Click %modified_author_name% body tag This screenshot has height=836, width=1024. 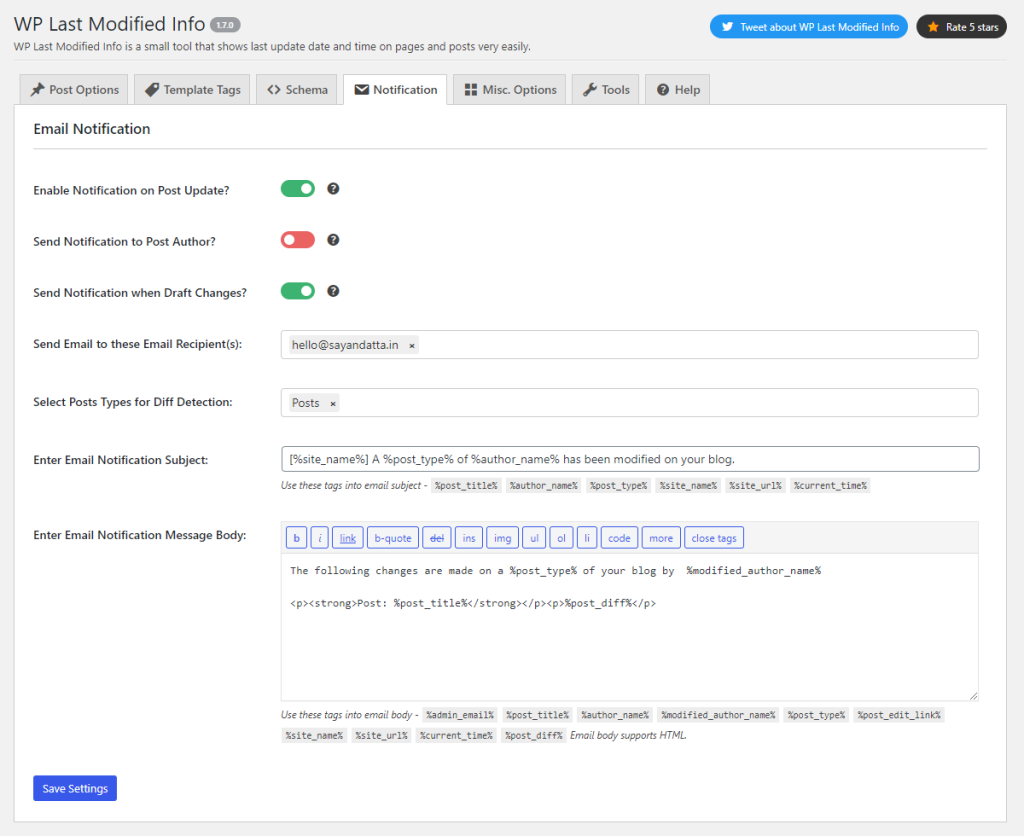(x=718, y=715)
